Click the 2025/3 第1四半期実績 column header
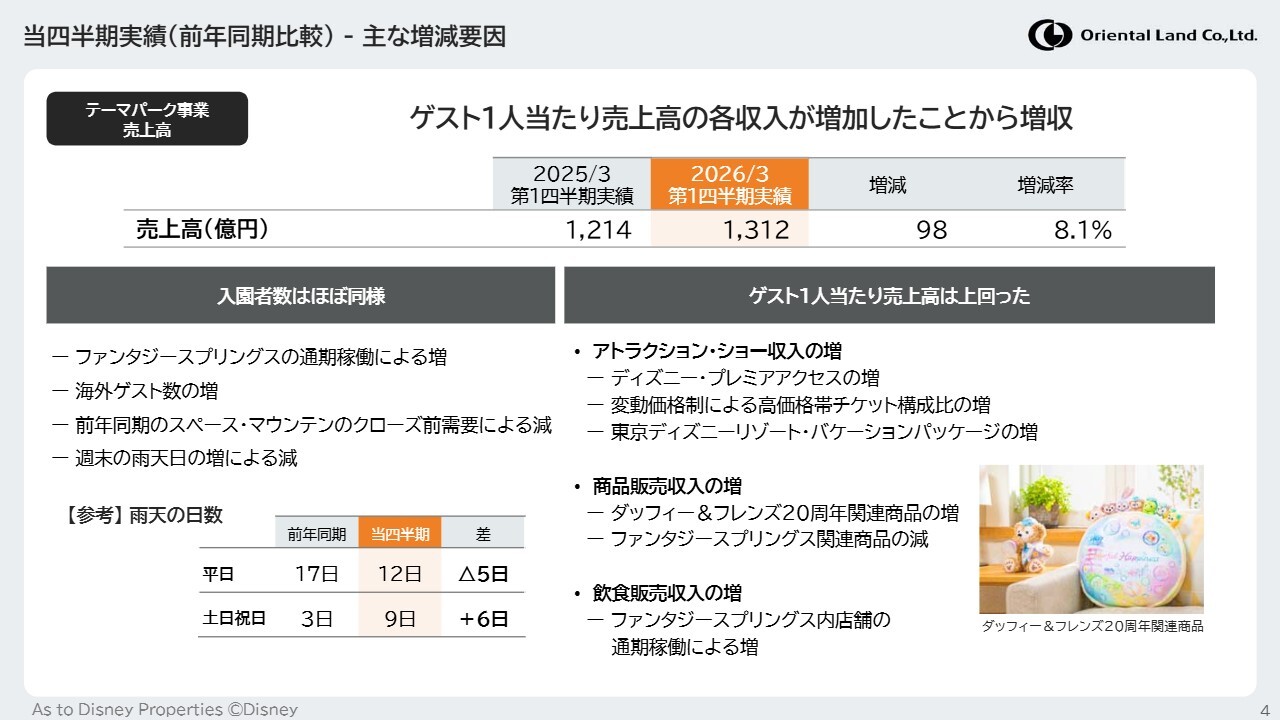The width and height of the screenshot is (1280, 720). click(572, 184)
